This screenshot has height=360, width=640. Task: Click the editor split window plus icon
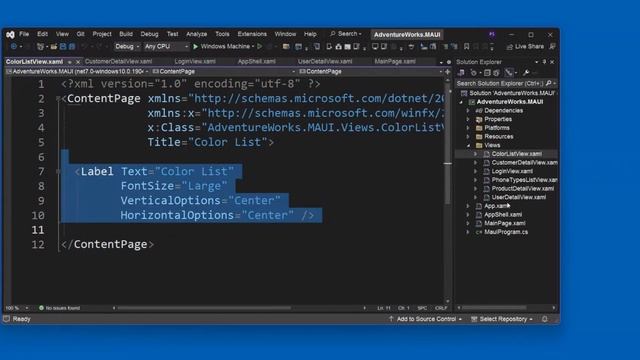(448, 72)
